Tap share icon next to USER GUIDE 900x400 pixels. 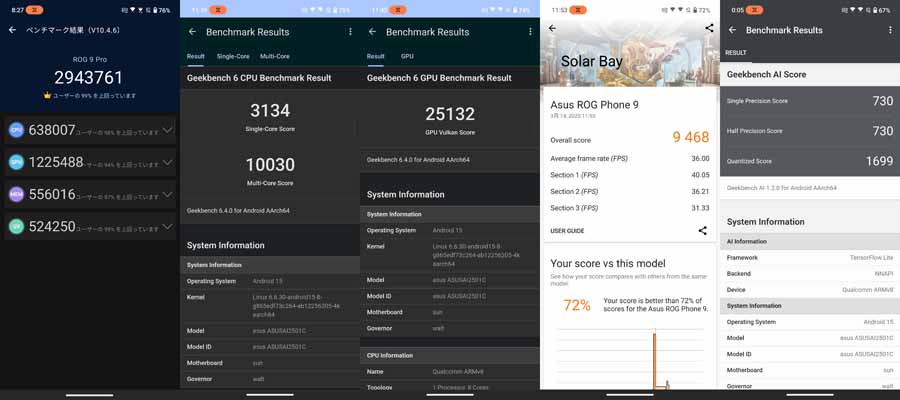703,231
